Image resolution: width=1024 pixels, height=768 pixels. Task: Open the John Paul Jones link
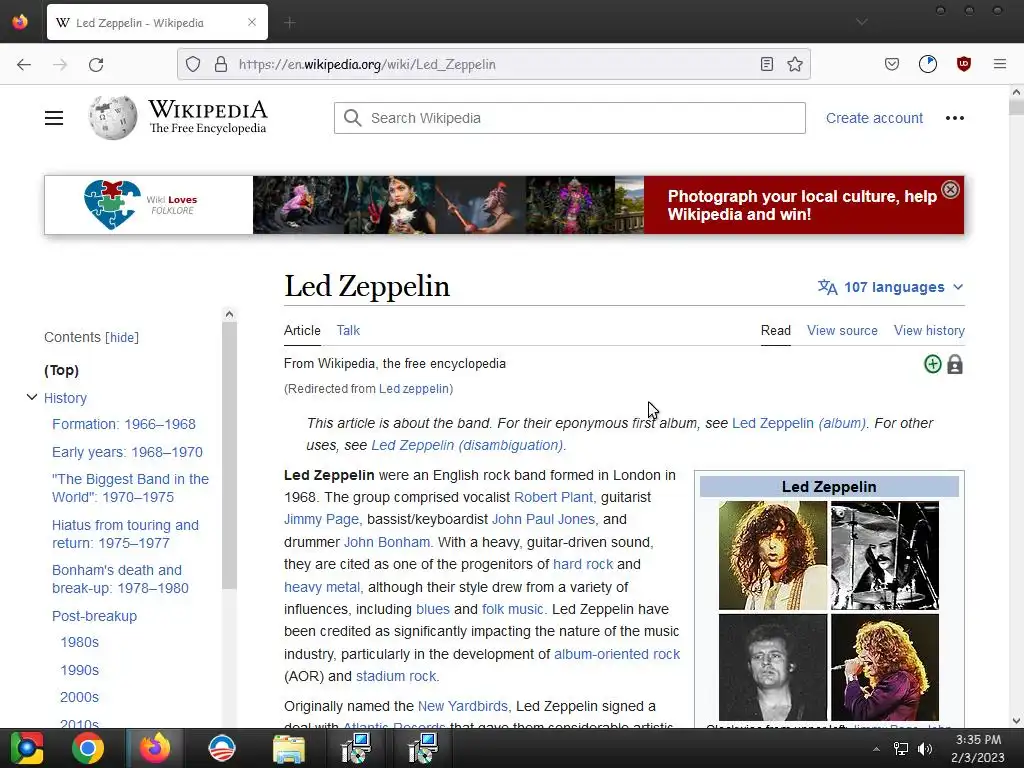pos(543,519)
